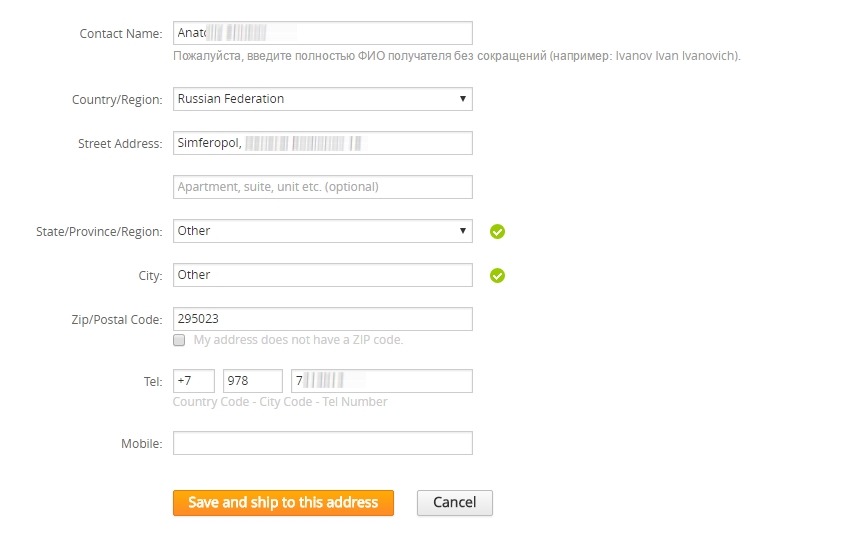Viewport: 859px width, 546px height.
Task: Click green checkmark icon beside City field
Action: pos(497,276)
